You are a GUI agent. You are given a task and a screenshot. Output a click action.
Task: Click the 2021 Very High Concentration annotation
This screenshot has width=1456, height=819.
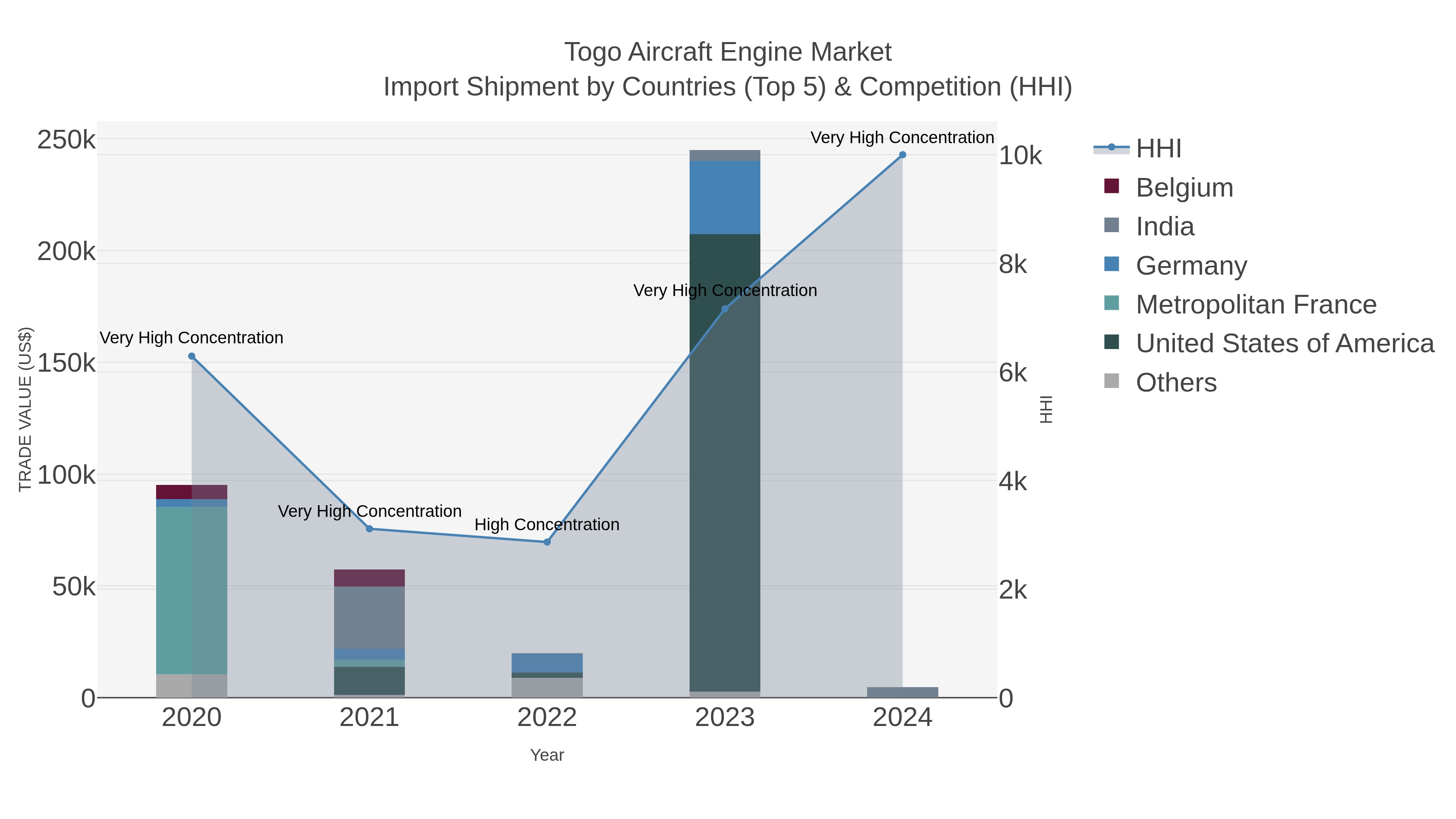pos(370,511)
